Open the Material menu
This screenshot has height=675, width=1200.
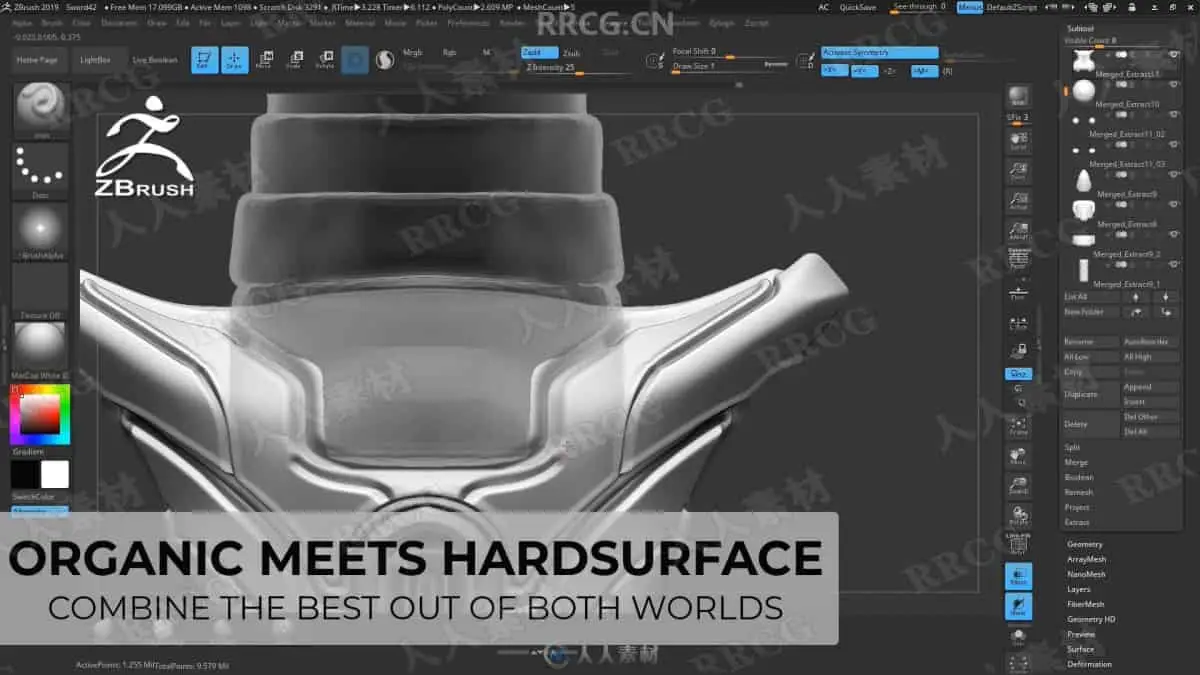pos(360,22)
